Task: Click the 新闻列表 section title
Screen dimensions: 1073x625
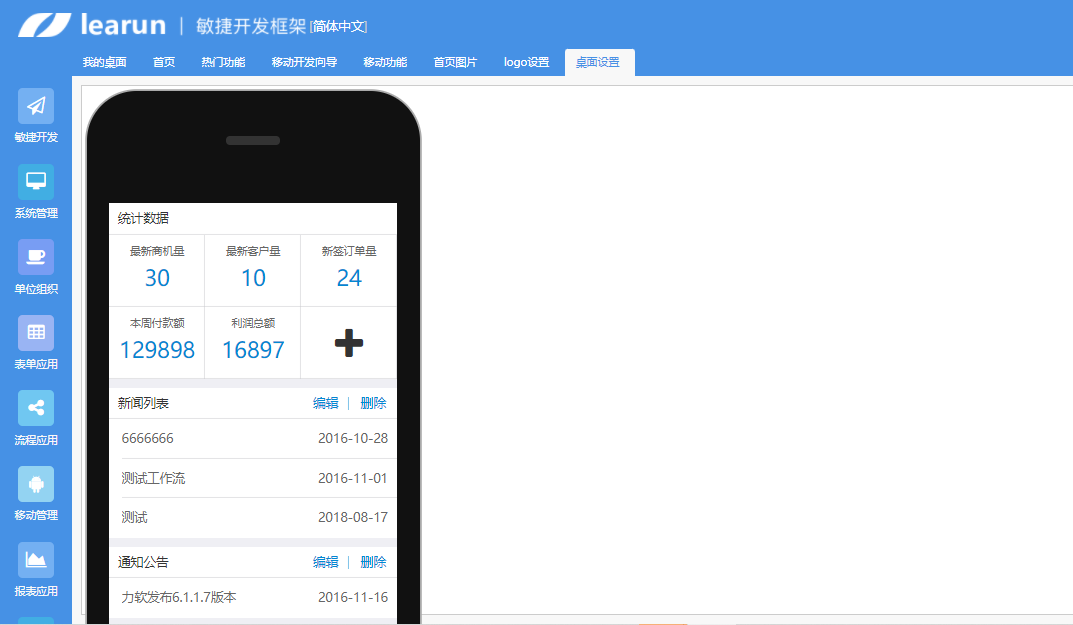Action: [x=143, y=403]
